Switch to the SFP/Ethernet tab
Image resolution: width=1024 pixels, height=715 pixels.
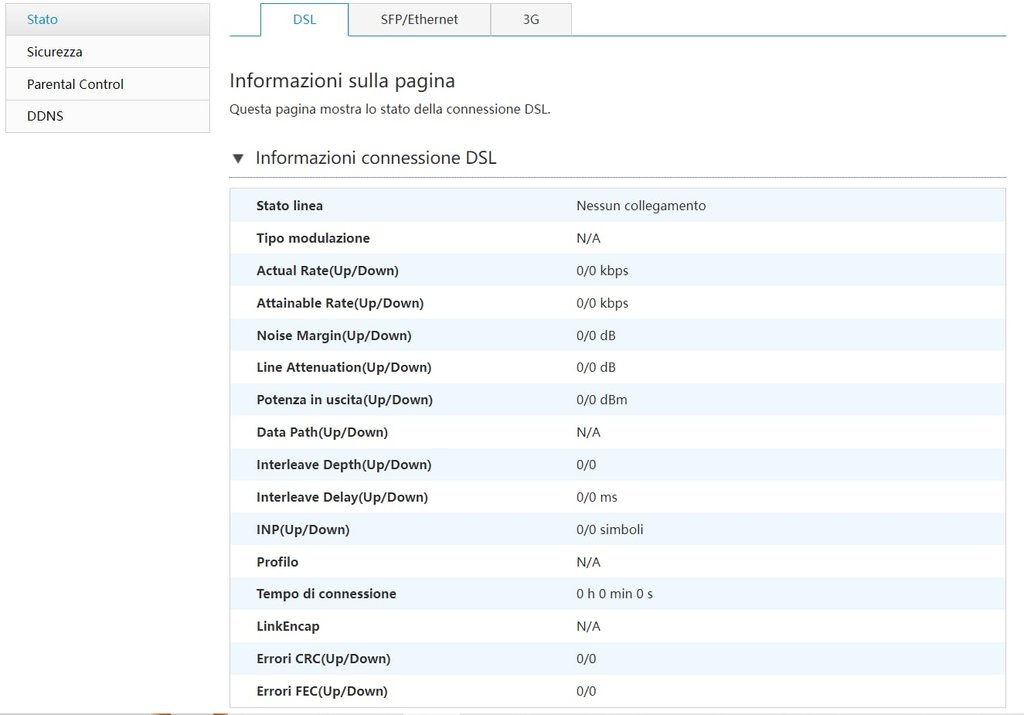pyautogui.click(x=419, y=20)
